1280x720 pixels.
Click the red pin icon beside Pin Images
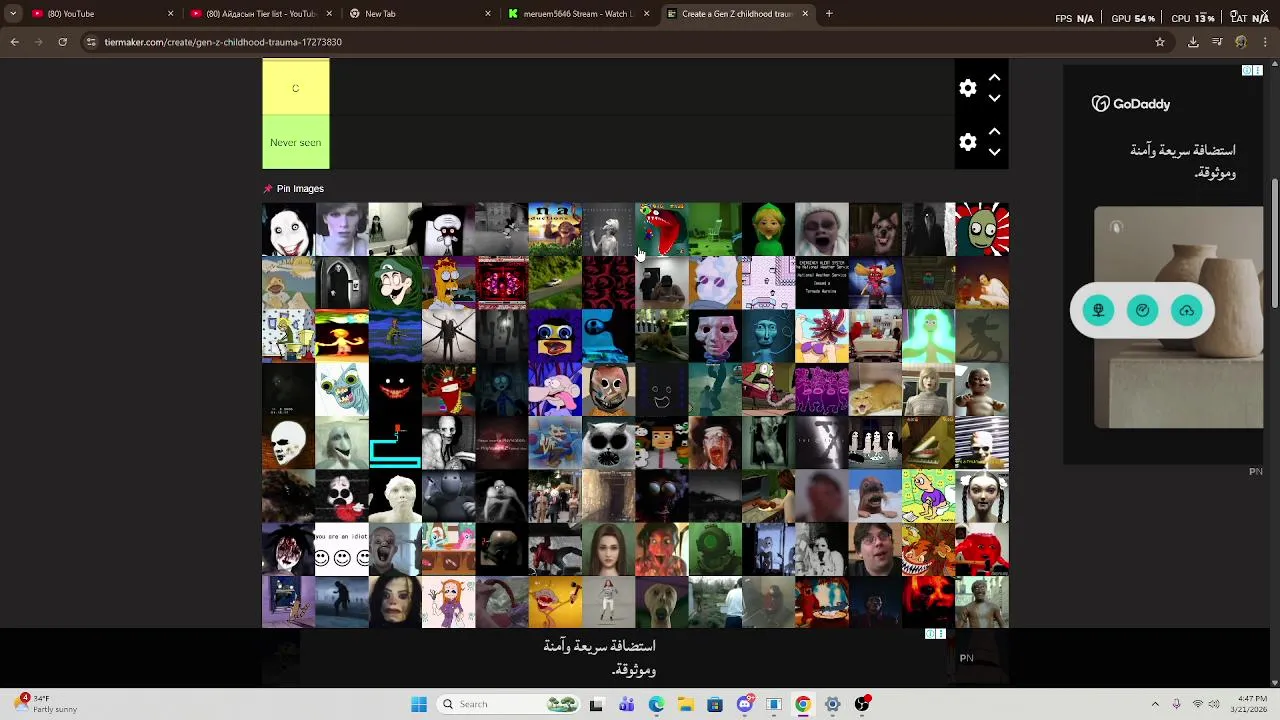(x=267, y=188)
